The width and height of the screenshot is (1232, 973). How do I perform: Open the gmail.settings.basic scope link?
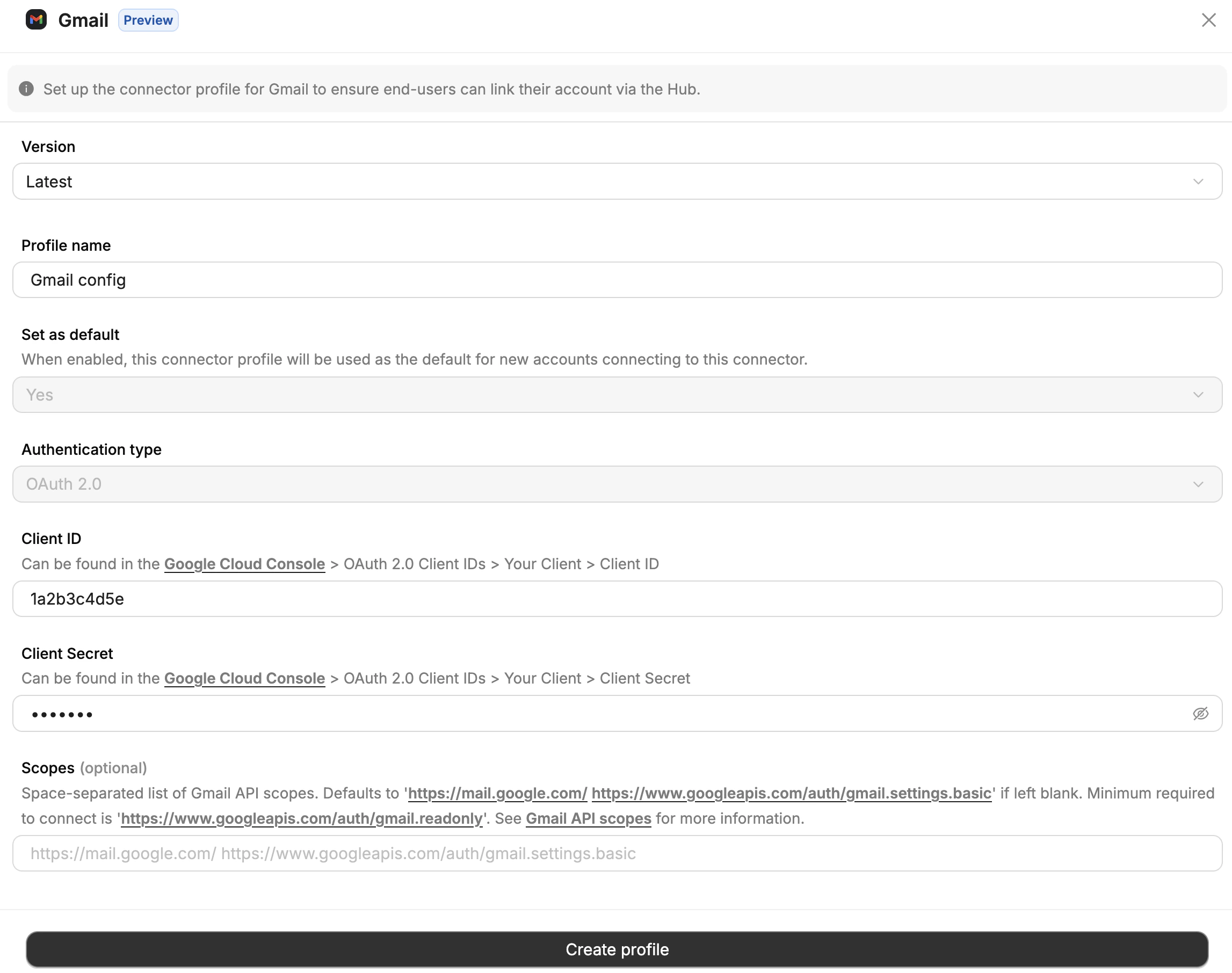click(x=792, y=794)
